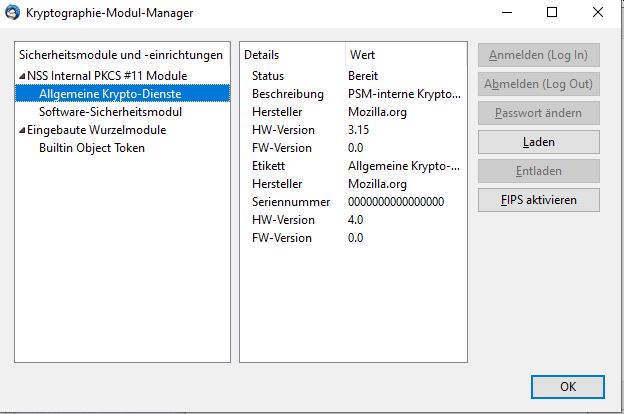Image resolution: width=624 pixels, height=414 pixels.
Task: Click the Bereit status value
Action: point(363,76)
